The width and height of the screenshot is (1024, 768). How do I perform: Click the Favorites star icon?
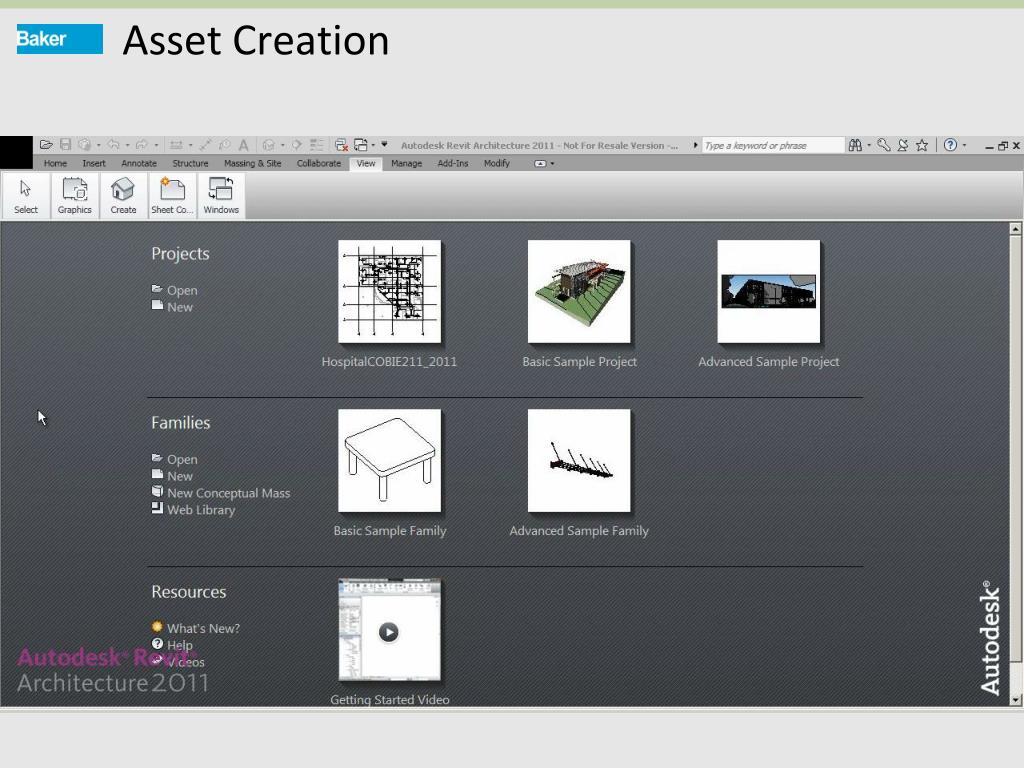921,145
